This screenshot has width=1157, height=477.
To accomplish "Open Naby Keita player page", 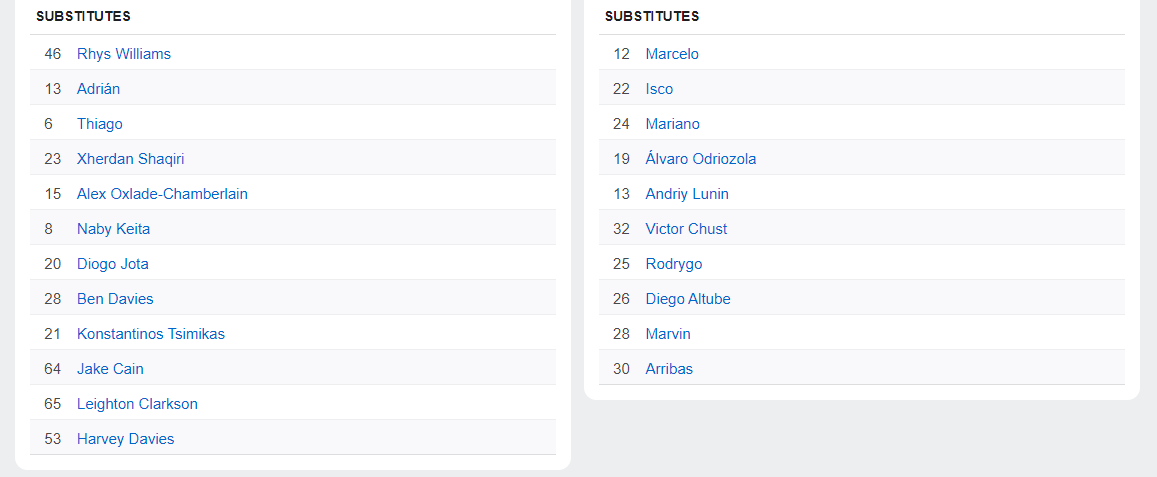I will click(x=113, y=229).
